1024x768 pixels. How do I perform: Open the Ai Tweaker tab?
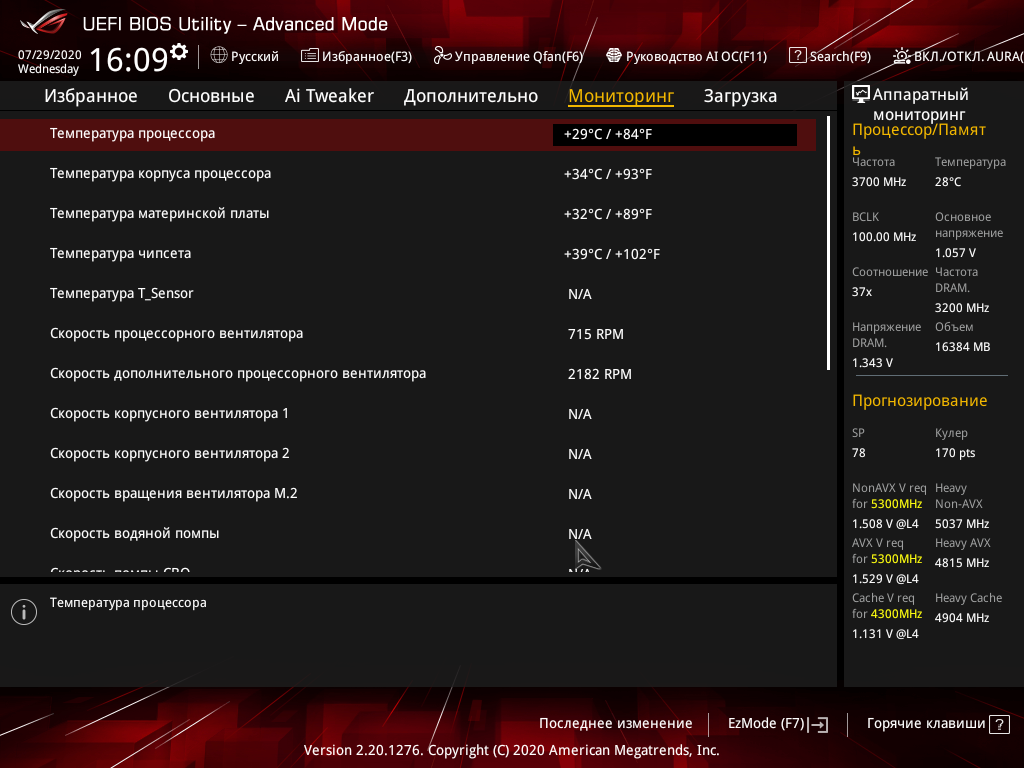(x=329, y=96)
